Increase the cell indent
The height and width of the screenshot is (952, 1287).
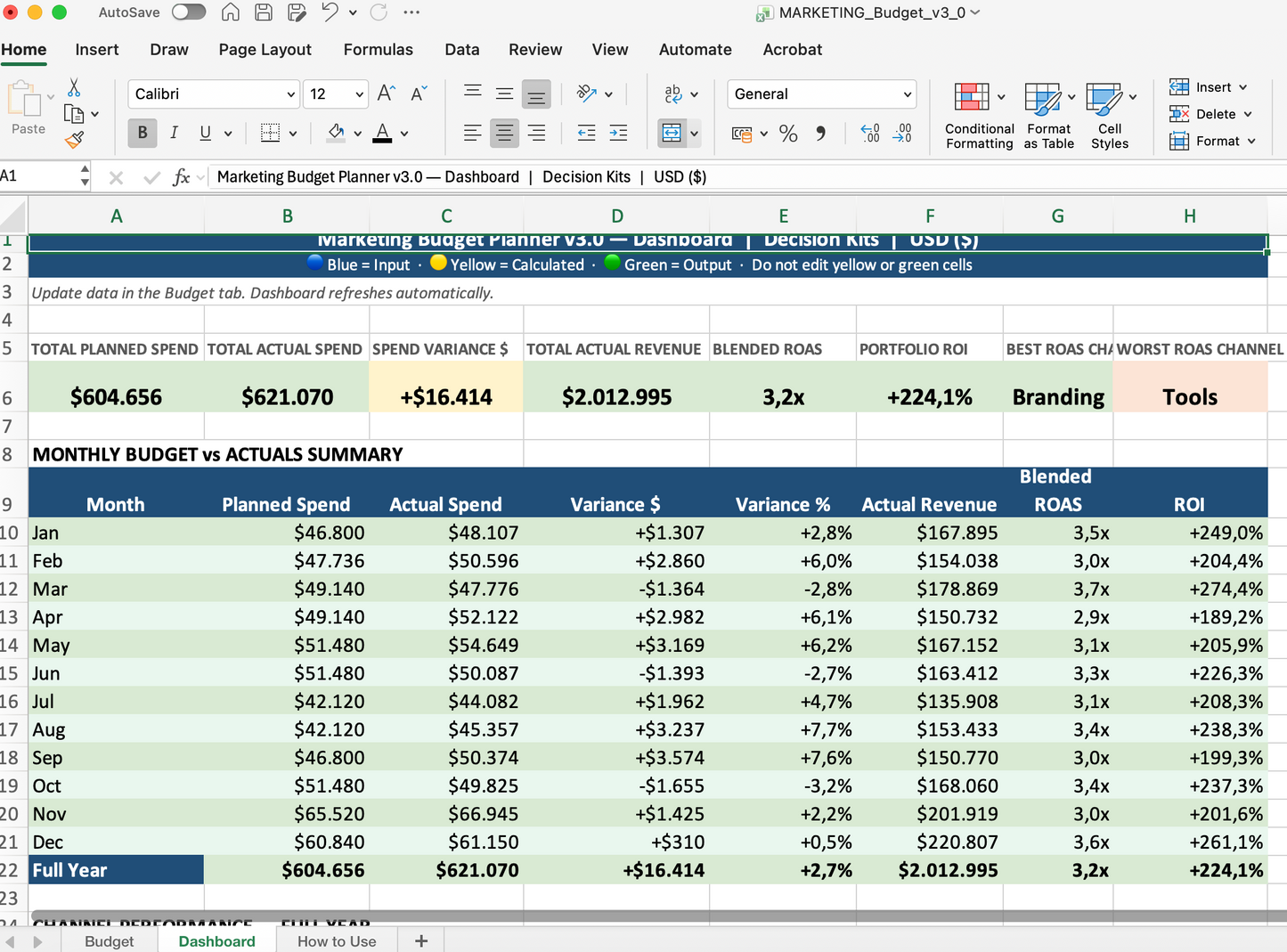(x=618, y=133)
